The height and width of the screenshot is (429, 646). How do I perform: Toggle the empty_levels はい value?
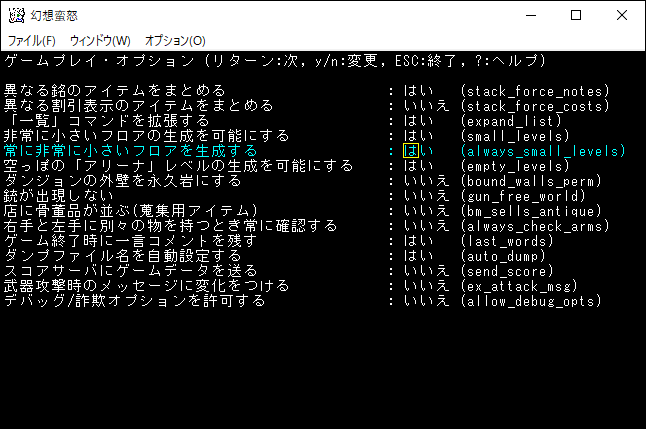point(418,166)
